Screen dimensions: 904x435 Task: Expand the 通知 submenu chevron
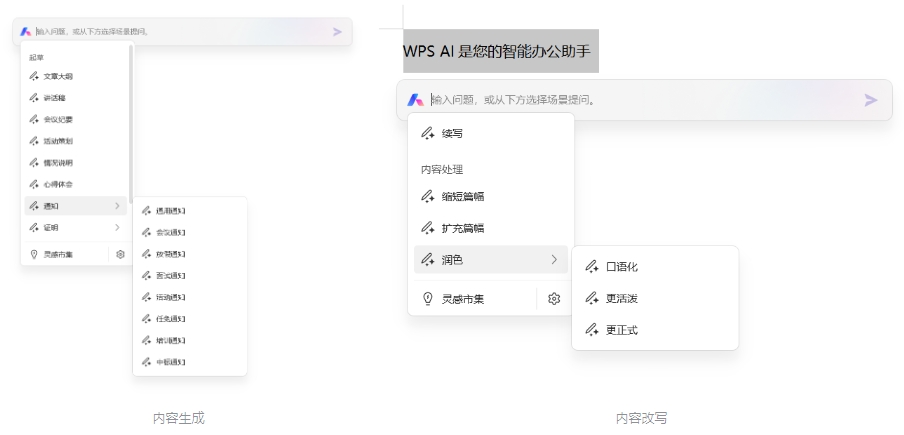[117, 206]
